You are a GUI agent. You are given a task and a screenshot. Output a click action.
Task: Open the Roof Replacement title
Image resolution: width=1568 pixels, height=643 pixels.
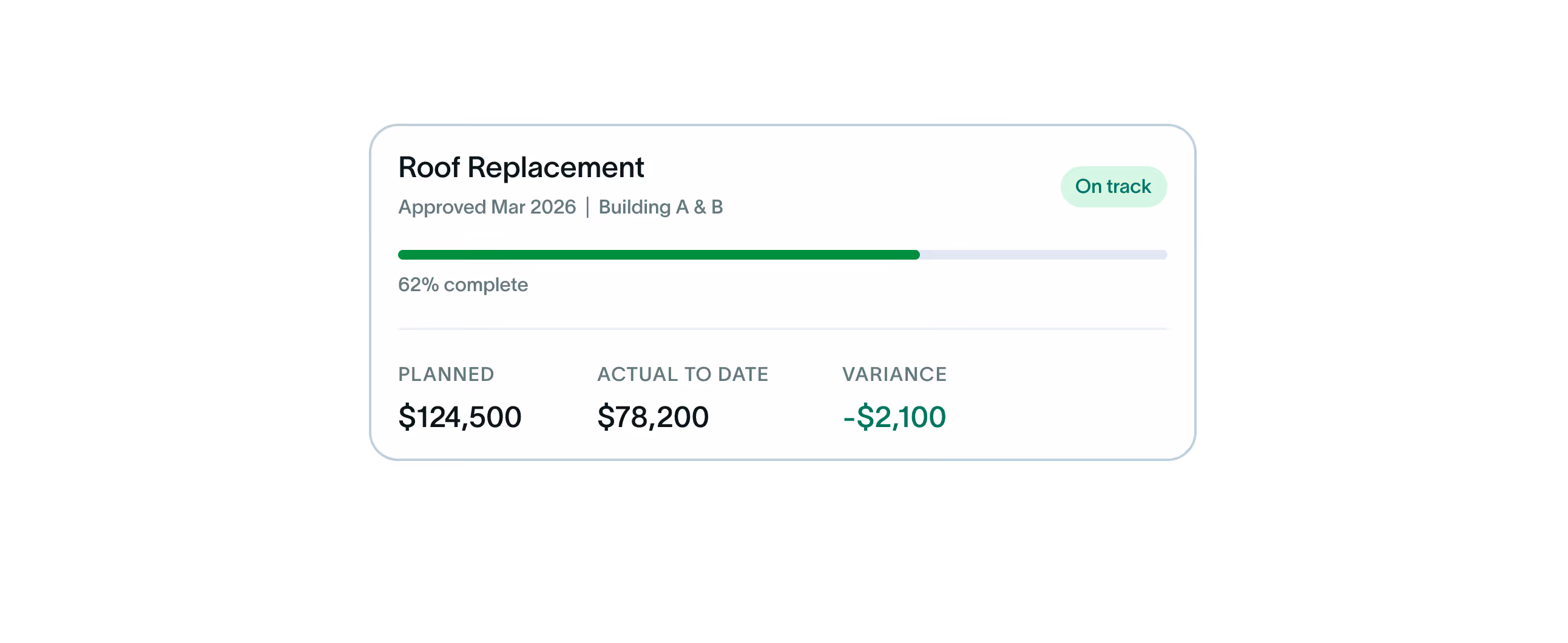(x=521, y=167)
